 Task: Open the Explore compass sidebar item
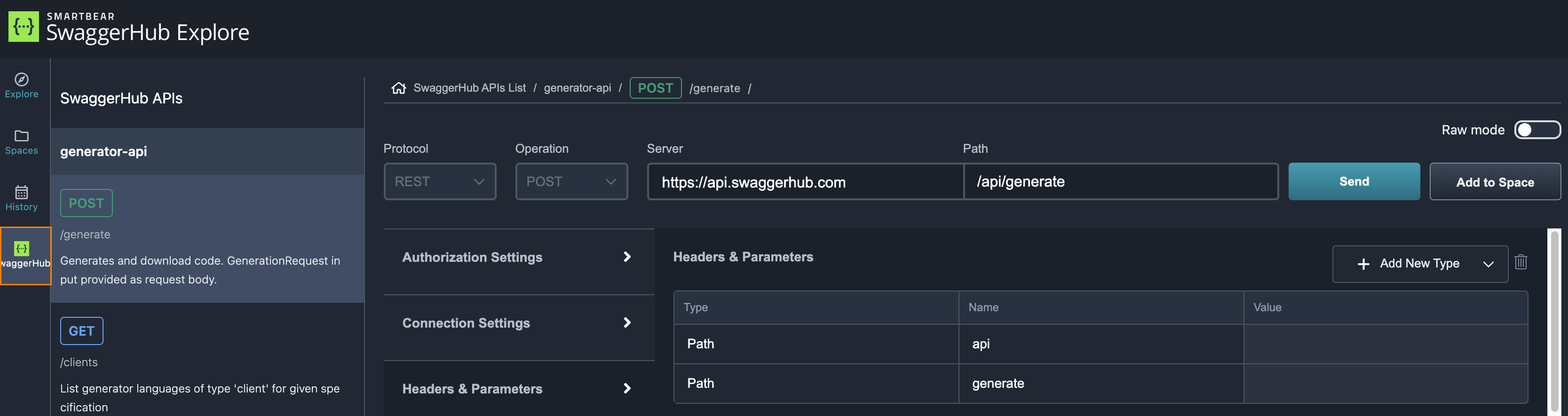(21, 85)
